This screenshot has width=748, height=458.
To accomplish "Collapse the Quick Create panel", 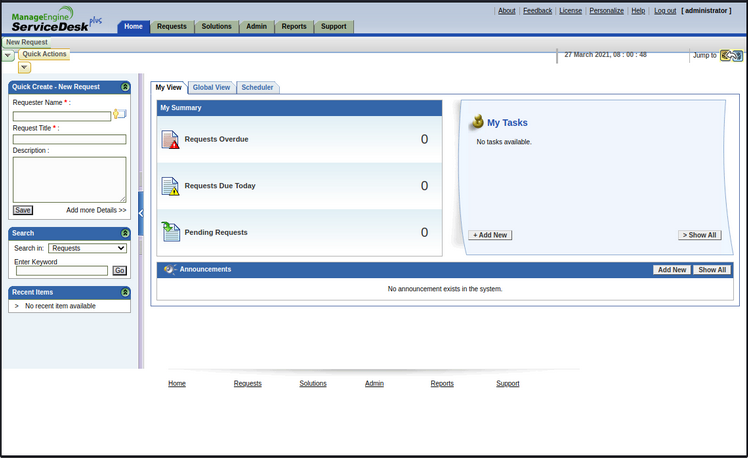I will point(125,87).
